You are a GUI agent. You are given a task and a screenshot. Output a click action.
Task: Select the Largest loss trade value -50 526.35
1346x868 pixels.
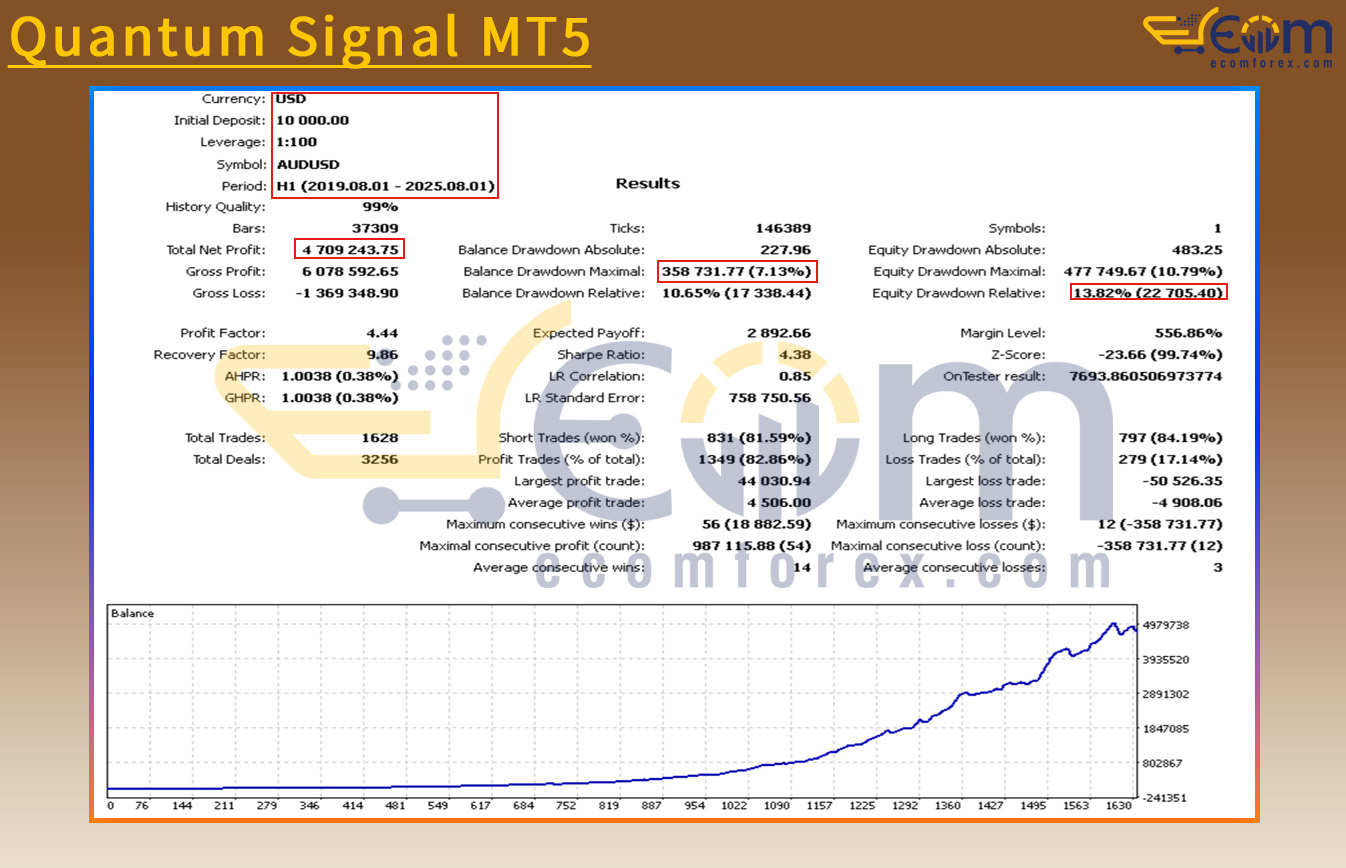(1181, 481)
